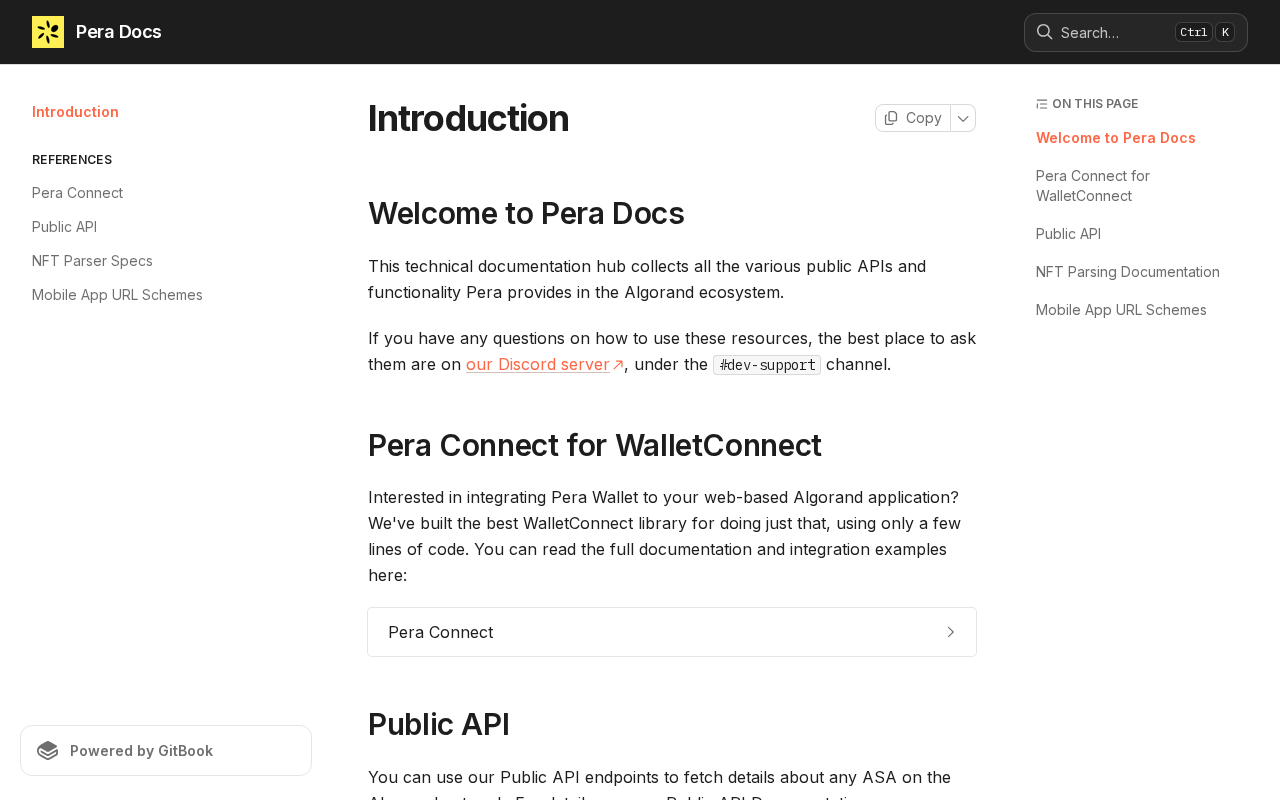Click the Pera Docs logo icon
This screenshot has height=800, width=1280.
48,32
